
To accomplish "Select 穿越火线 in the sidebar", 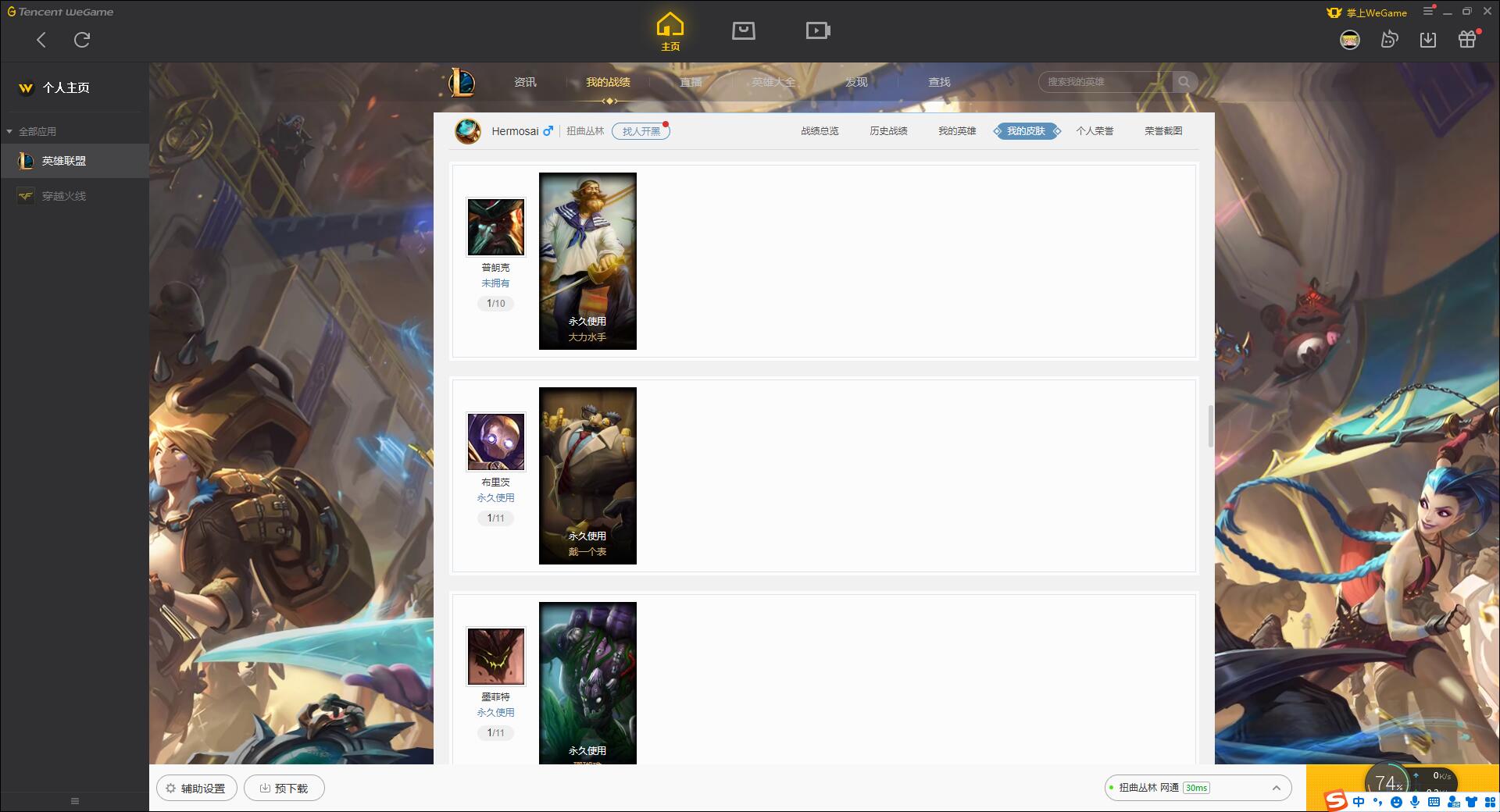I will [74, 196].
